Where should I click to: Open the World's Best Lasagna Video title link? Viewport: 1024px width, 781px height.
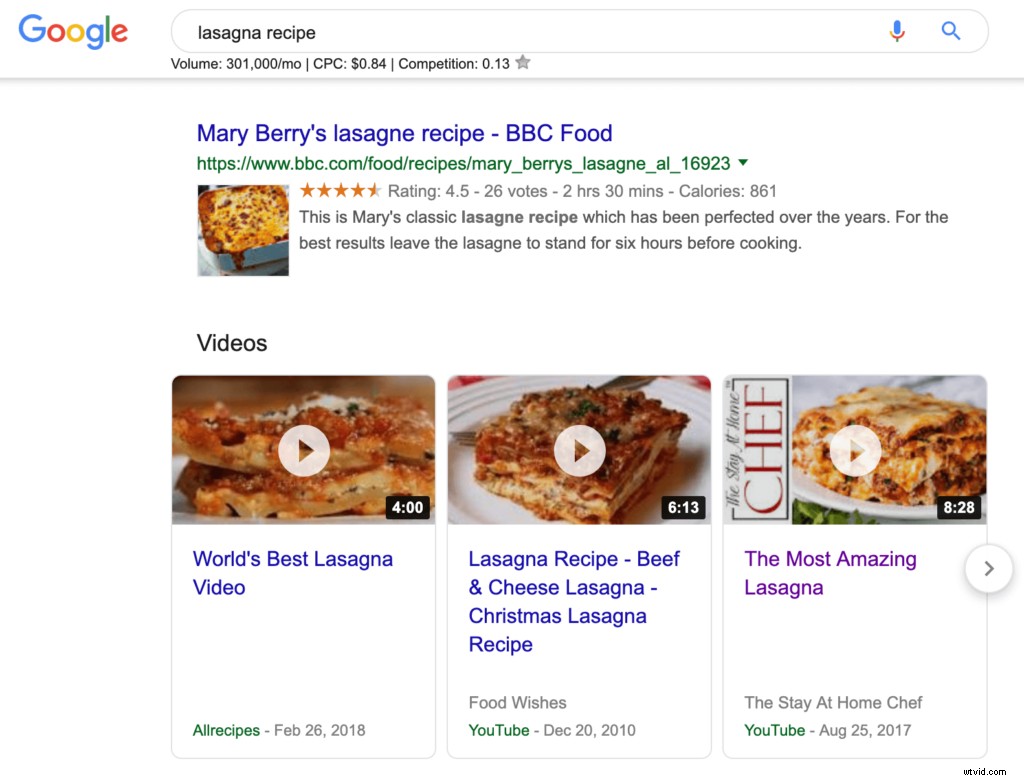point(292,573)
